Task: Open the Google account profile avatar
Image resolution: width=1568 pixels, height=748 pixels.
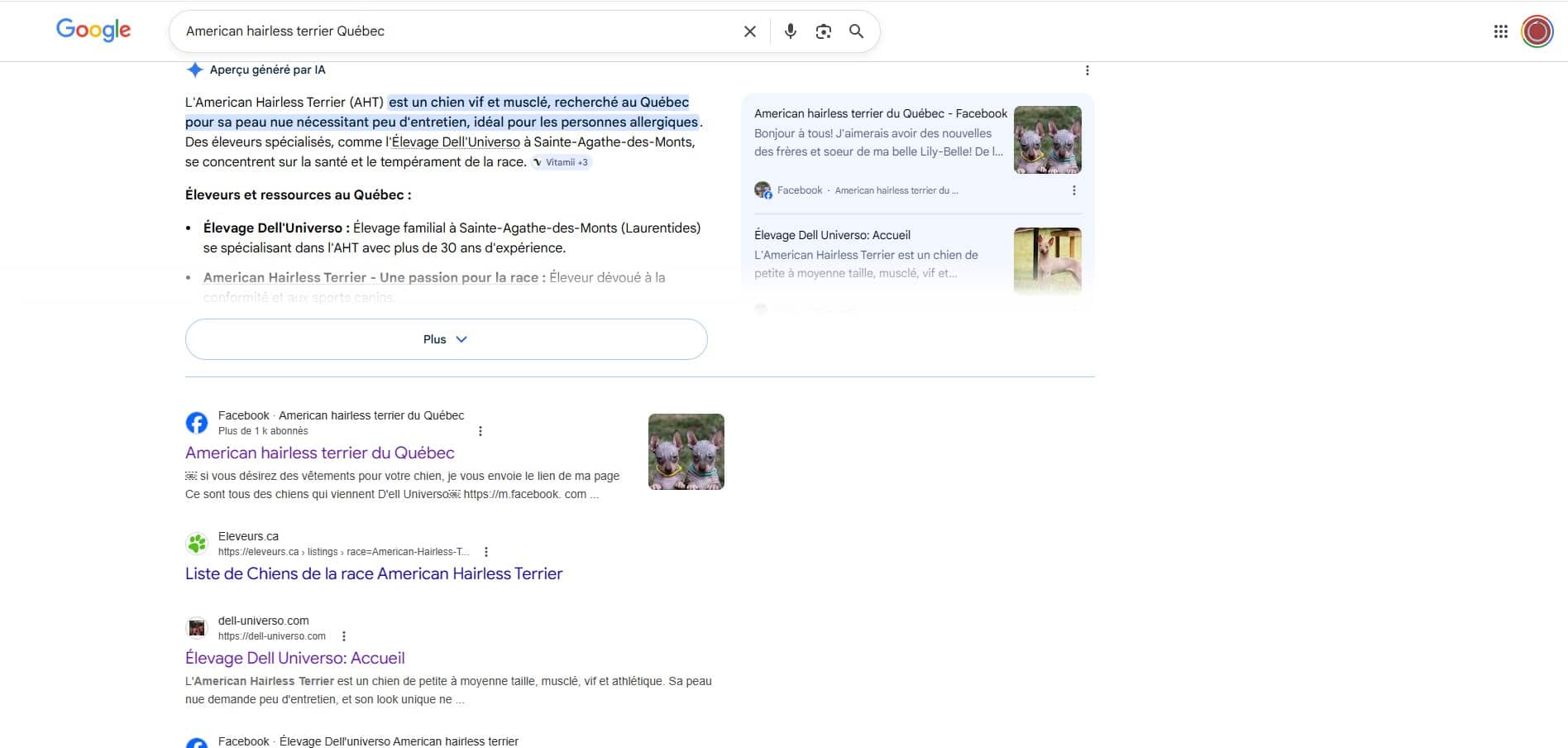Action: (1537, 31)
